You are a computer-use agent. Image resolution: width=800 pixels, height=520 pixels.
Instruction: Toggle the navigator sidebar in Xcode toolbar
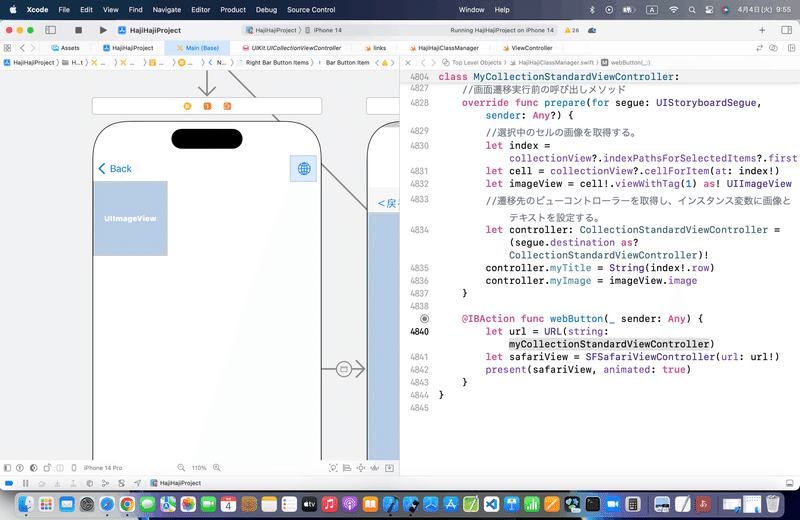[x=51, y=30]
